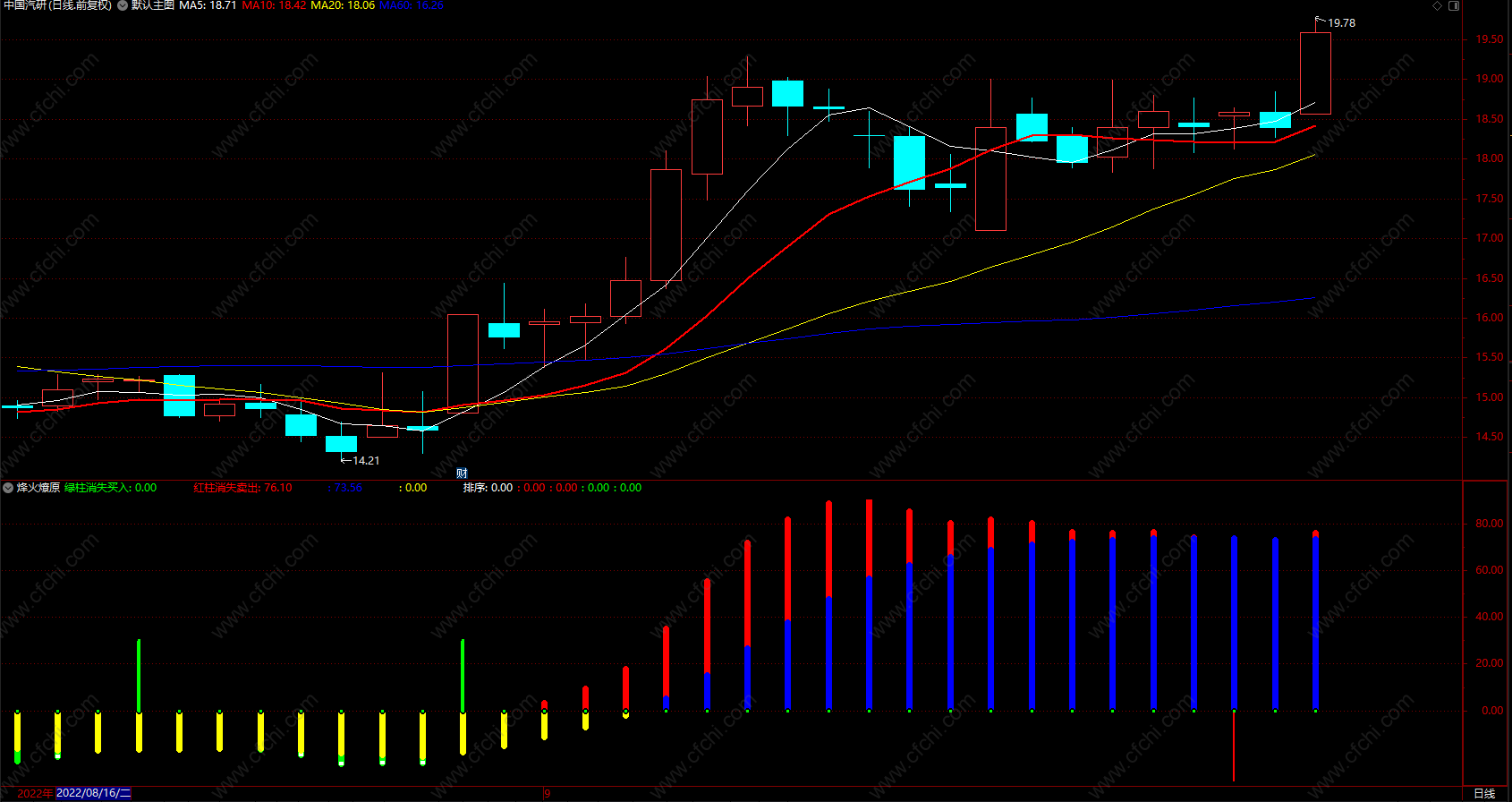Click the 80.00 indicator axis label

pos(1490,524)
